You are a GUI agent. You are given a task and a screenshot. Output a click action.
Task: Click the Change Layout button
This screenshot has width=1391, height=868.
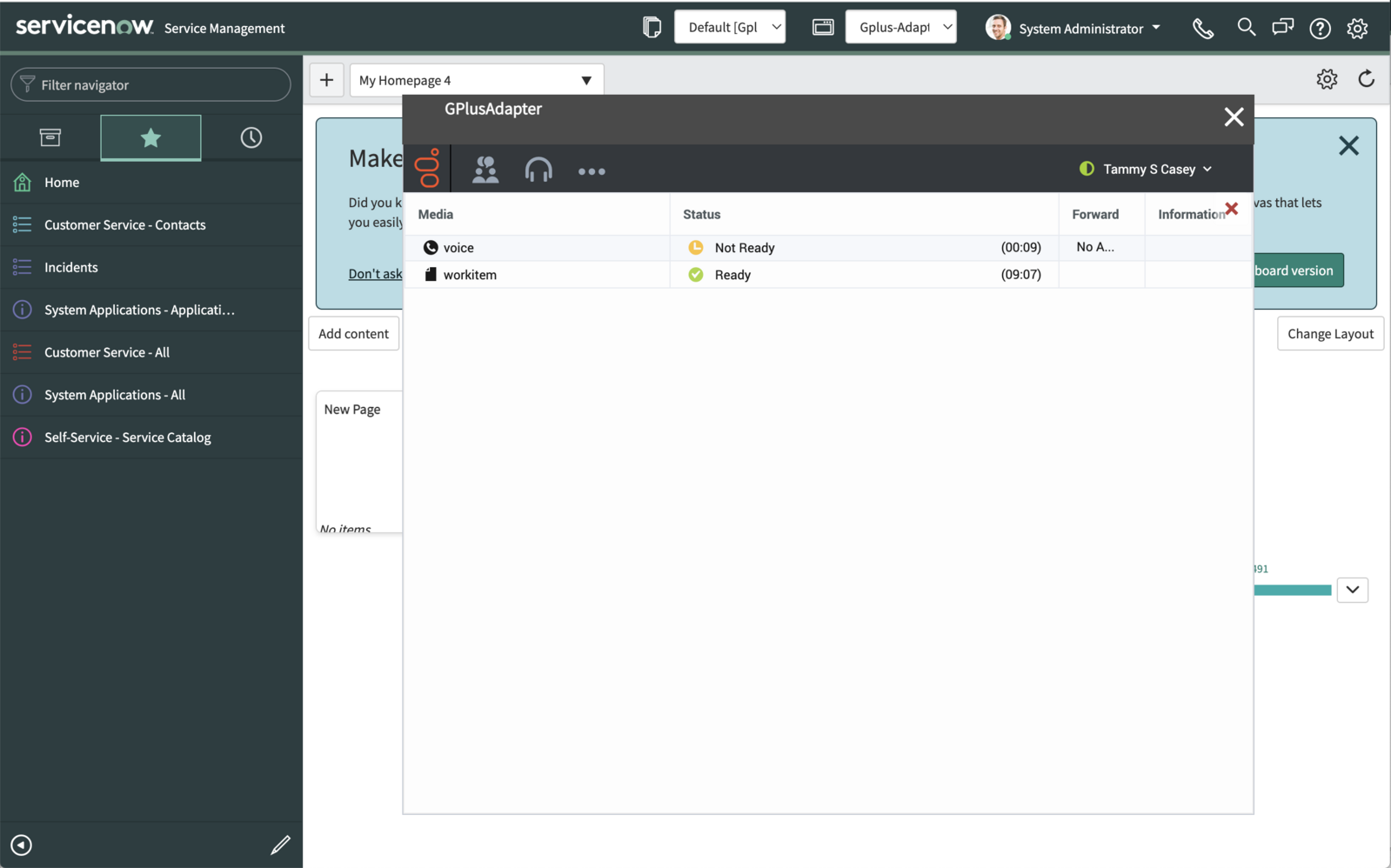coord(1330,333)
